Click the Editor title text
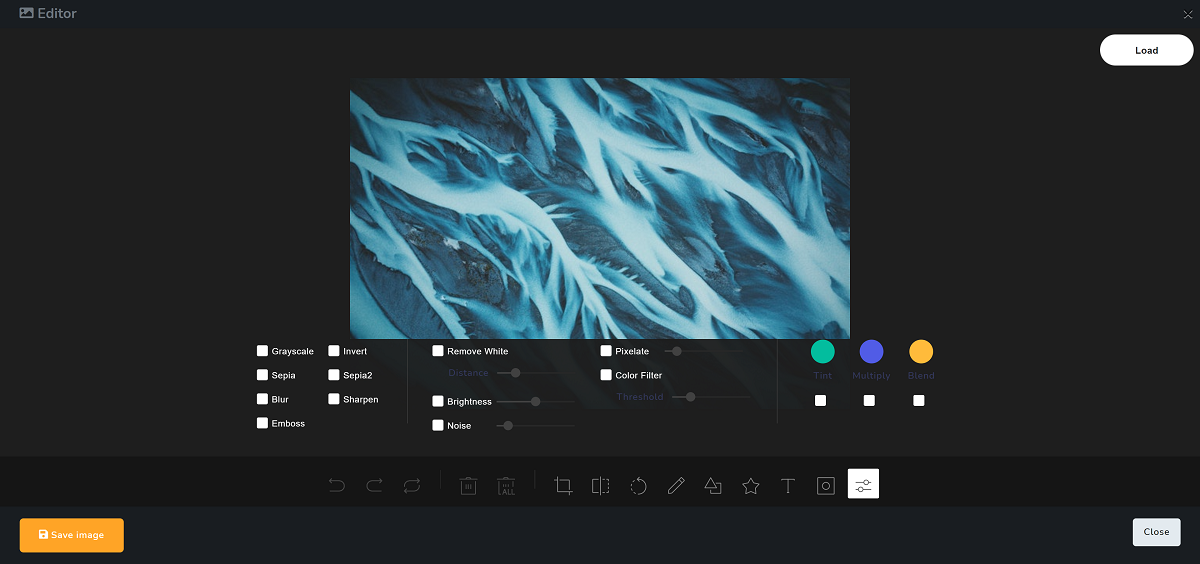Image resolution: width=1200 pixels, height=564 pixels. tap(57, 14)
